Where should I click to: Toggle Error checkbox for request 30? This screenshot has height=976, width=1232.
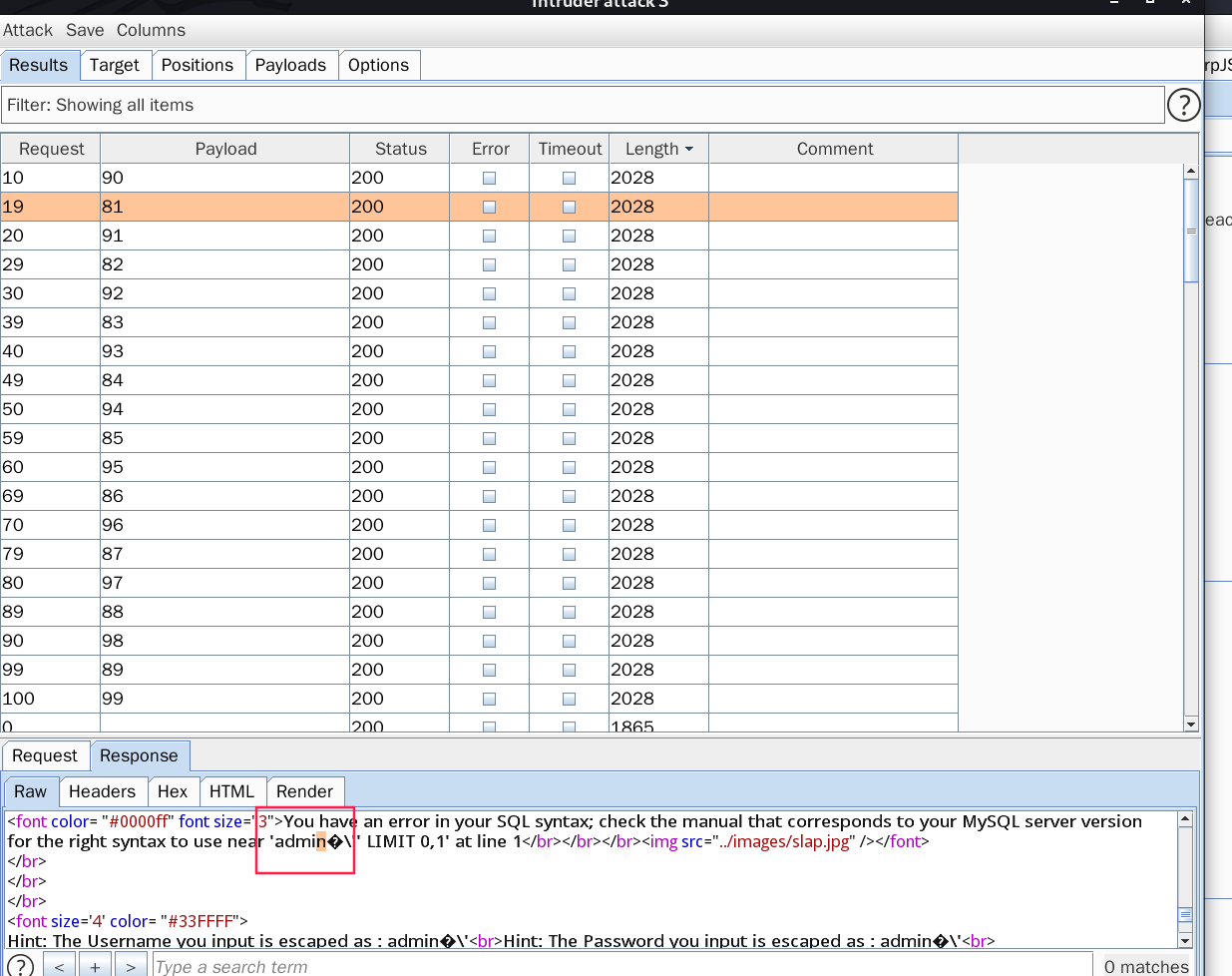coord(489,293)
